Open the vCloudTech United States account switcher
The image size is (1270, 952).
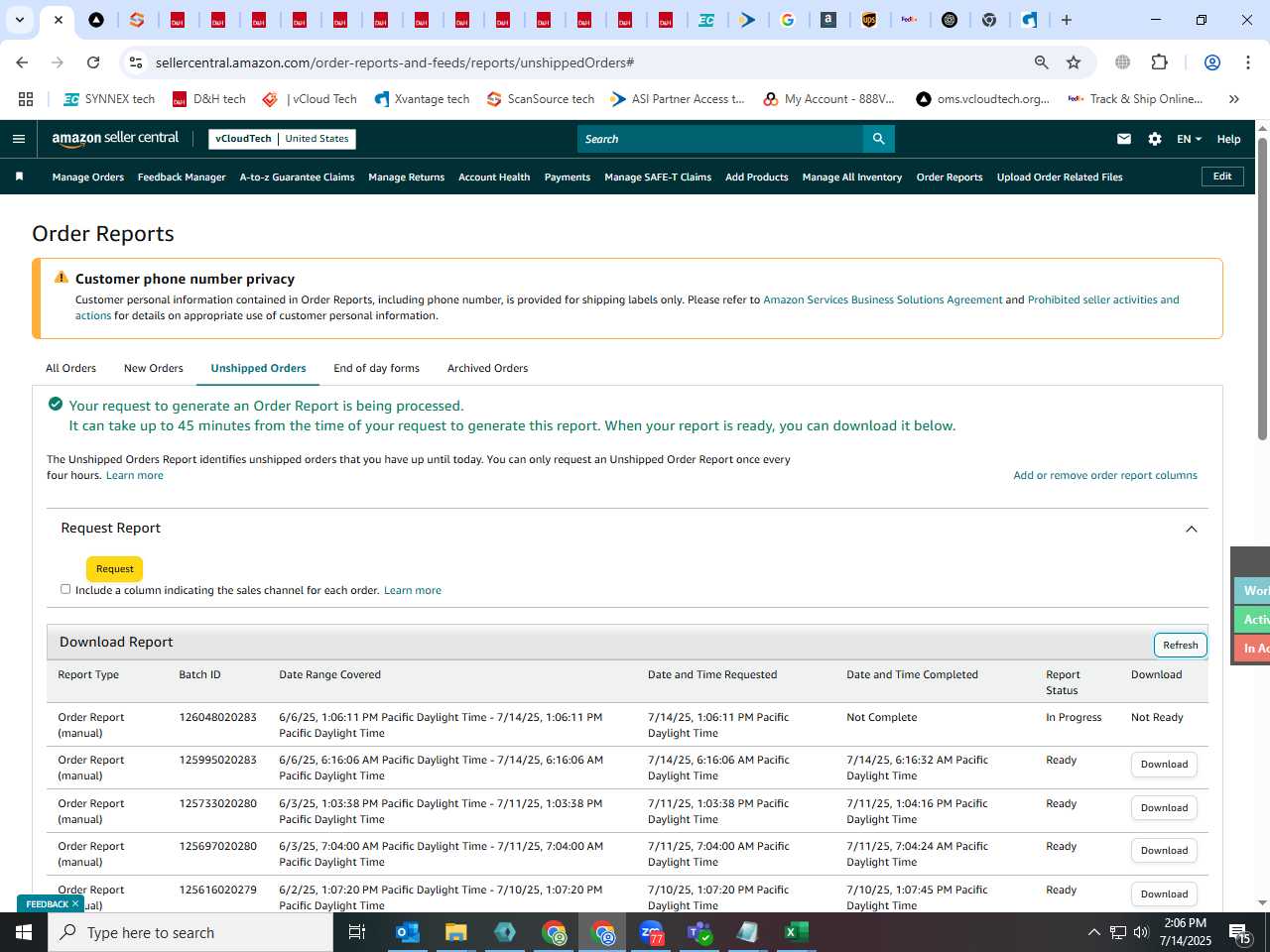[282, 139]
